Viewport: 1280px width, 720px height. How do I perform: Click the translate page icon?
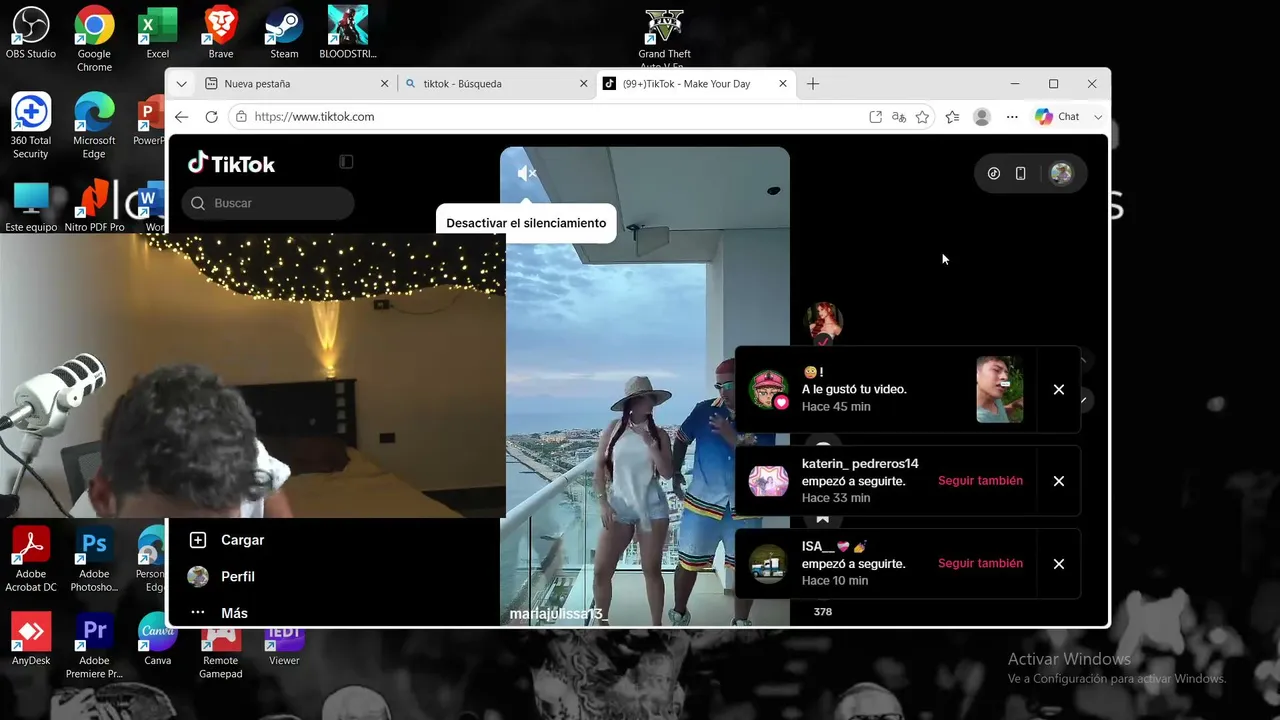[x=899, y=117]
